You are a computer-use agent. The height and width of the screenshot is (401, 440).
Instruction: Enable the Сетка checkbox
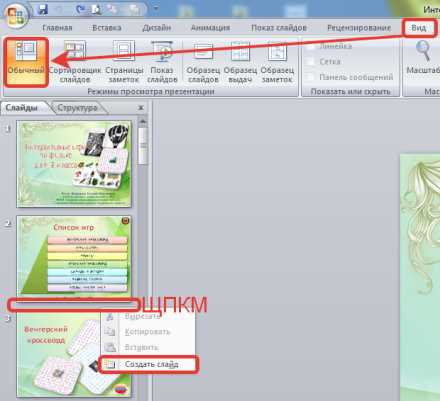click(310, 62)
